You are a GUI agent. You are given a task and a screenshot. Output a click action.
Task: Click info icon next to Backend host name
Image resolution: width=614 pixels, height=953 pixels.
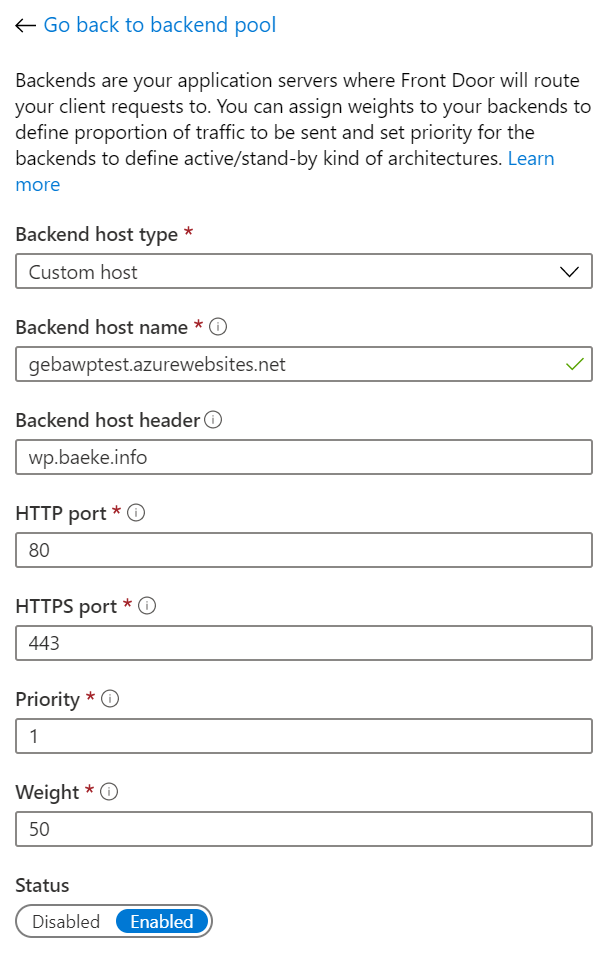[219, 327]
